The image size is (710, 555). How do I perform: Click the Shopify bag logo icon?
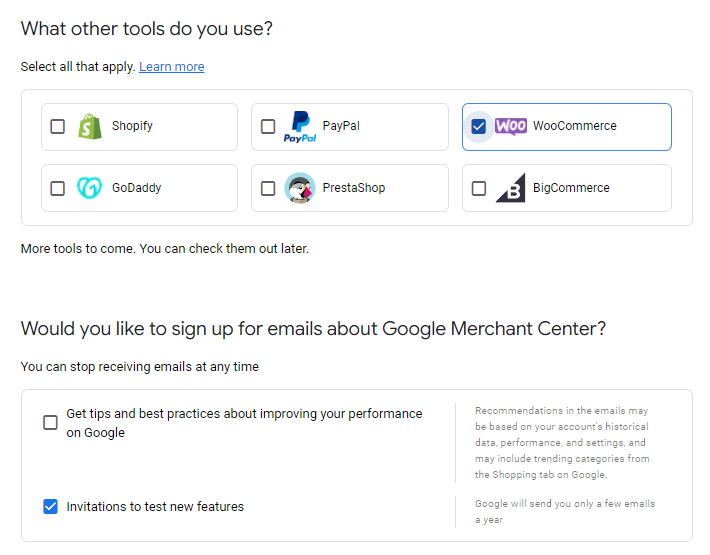[90, 126]
